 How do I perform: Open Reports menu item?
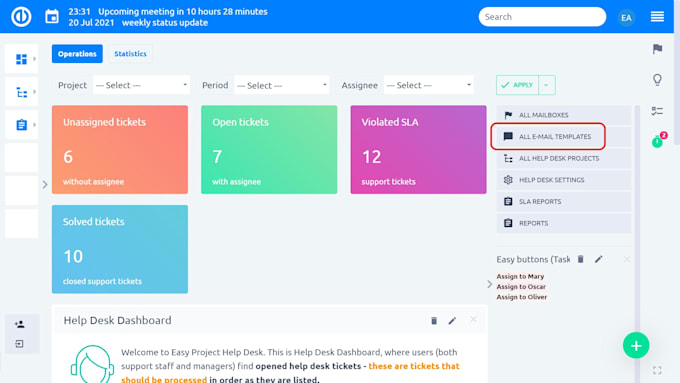[563, 223]
